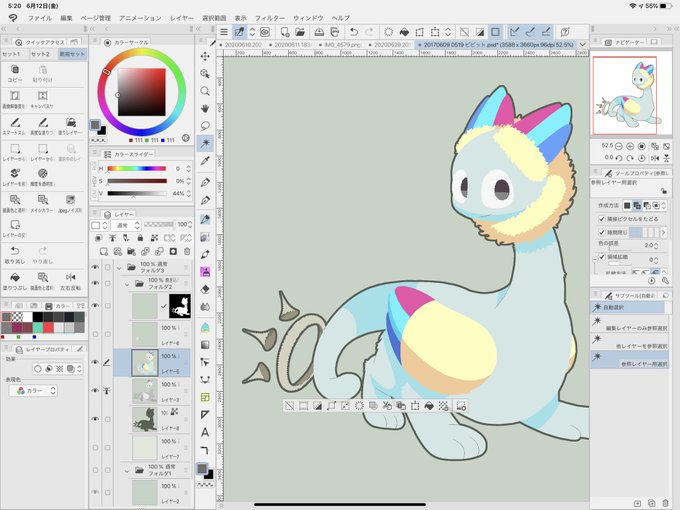Viewport: 680px width, 510px height.
Task: Click the Lock layer padlock icon
Action: point(140,238)
